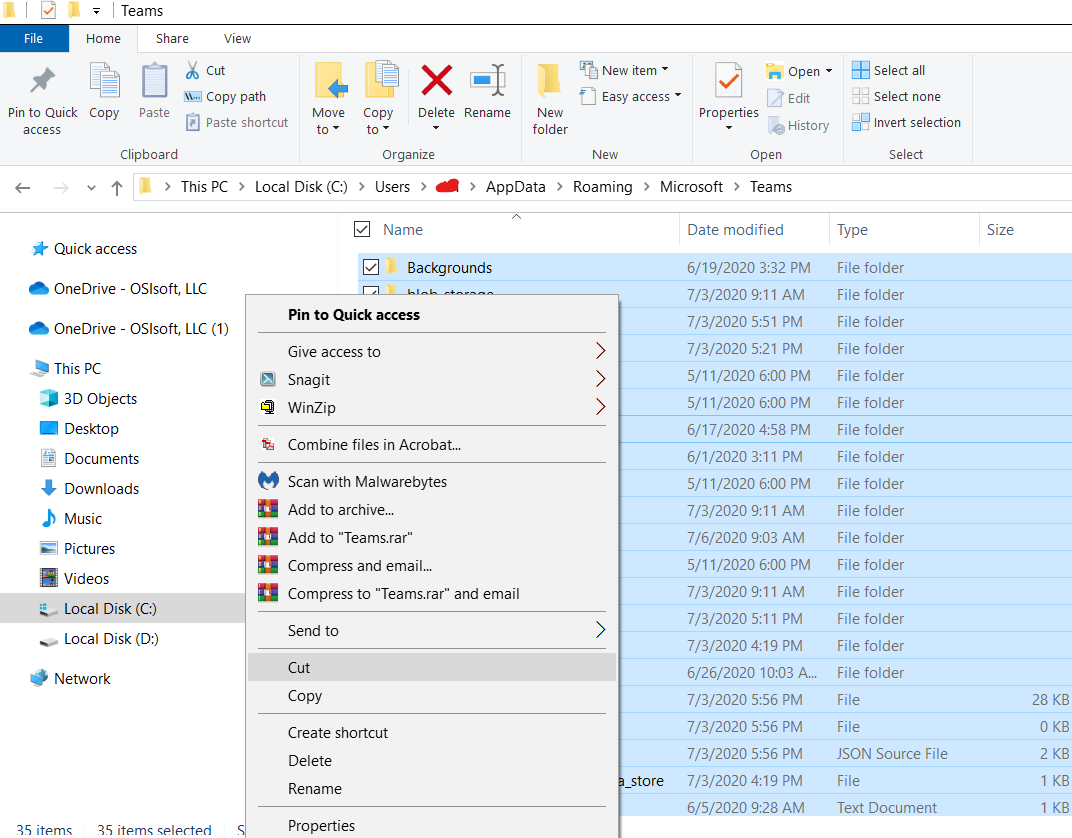Screen dimensions: 1072x838
Task: Click the Up arrow navigation button
Action: 117,188
